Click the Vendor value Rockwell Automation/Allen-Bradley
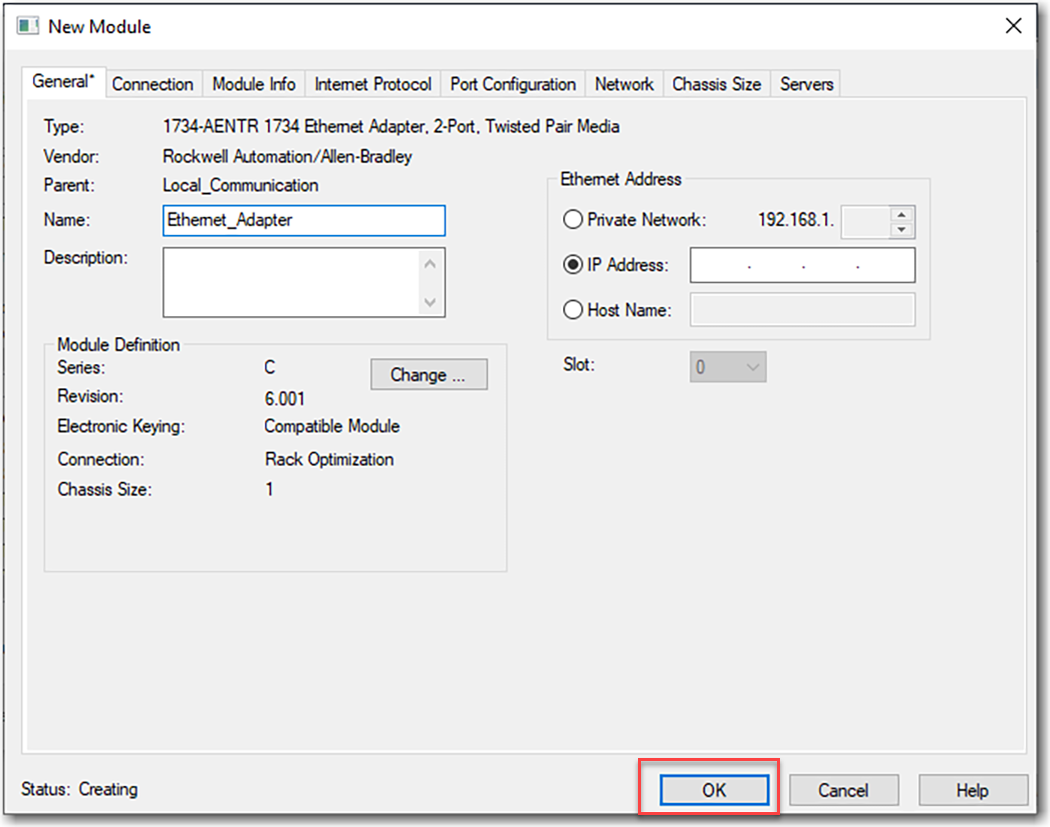Viewport: 1050px width, 827px height. pos(287,156)
